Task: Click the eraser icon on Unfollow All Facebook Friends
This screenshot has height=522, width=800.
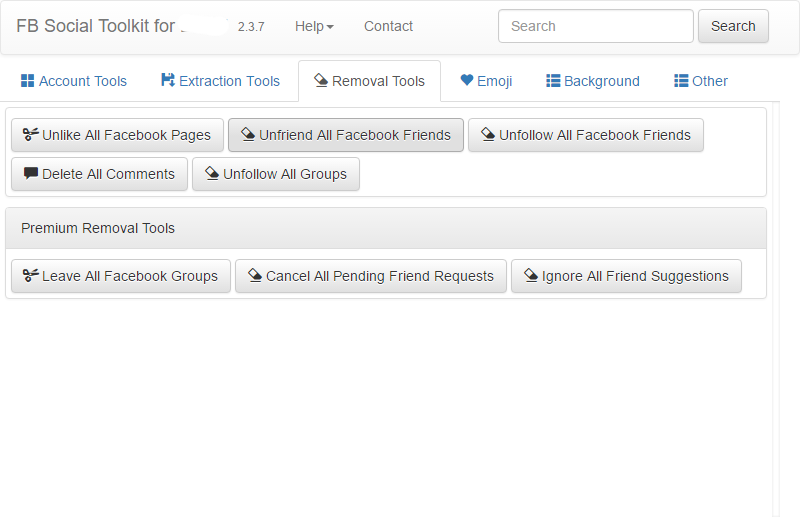Action: tap(488, 134)
